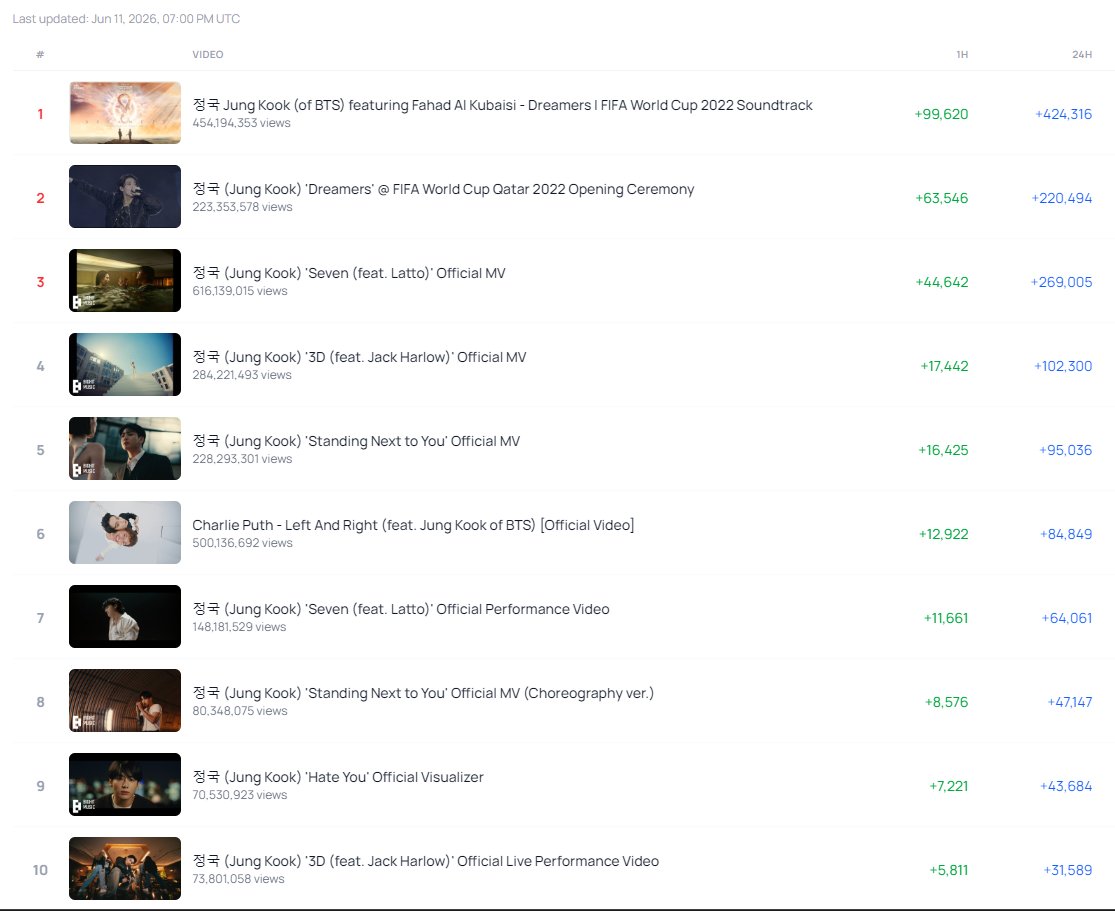Click the 24H value '+64,061'
This screenshot has height=911, width=1115.
1067,617
